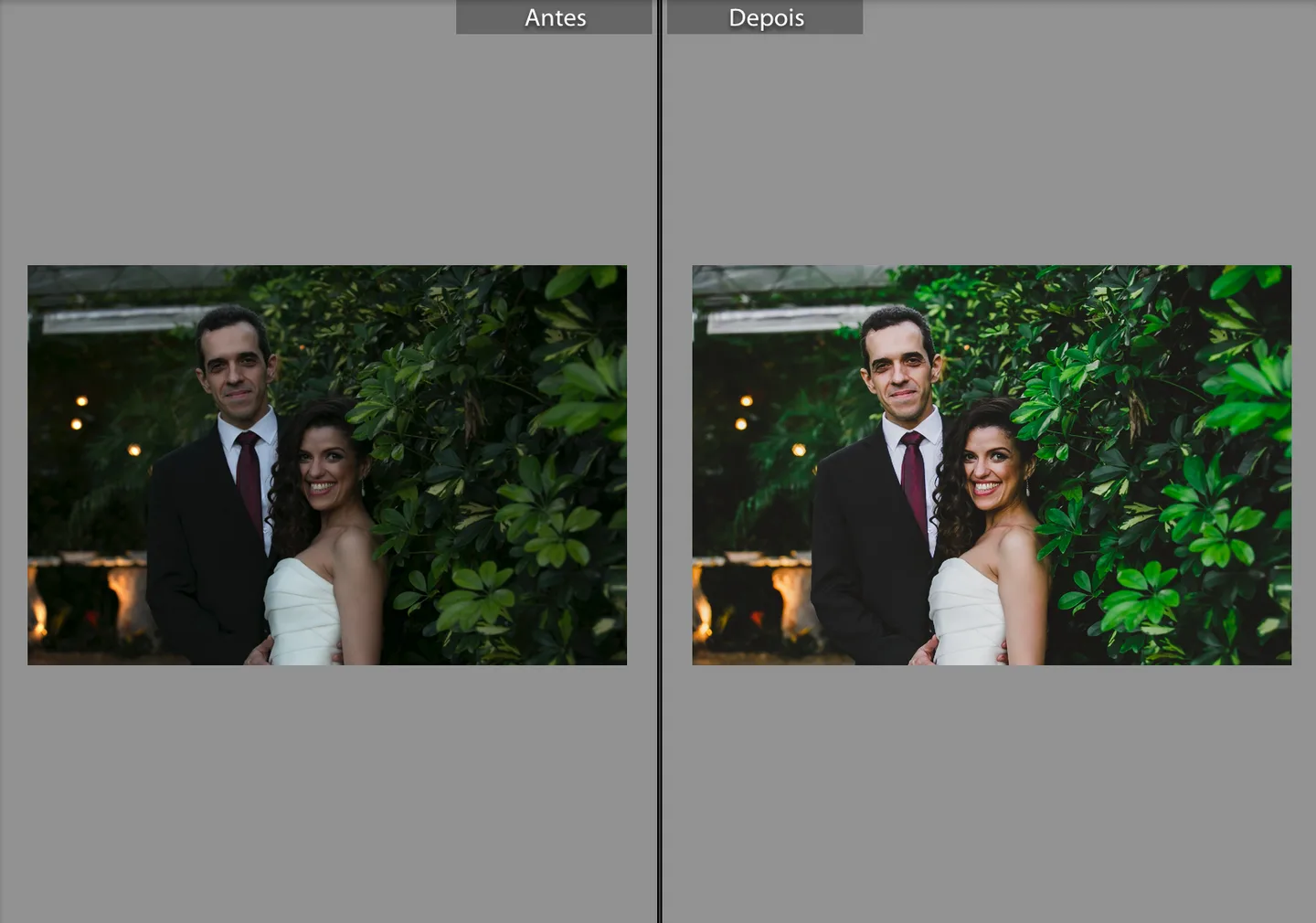The height and width of the screenshot is (923, 1316).
Task: Click the white dress in the Antes photo
Action: [x=303, y=612]
